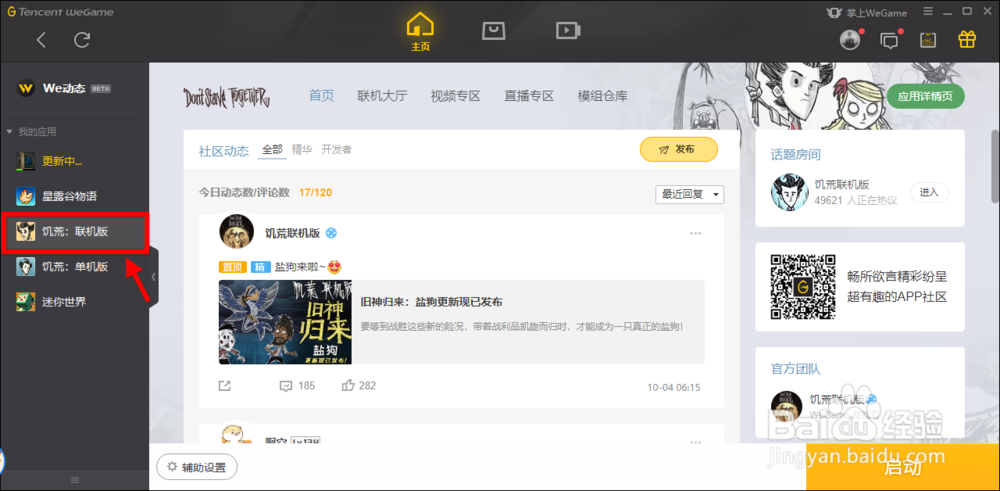Open the pinned post's more options ellipsis
This screenshot has height=491, width=1000.
(696, 233)
